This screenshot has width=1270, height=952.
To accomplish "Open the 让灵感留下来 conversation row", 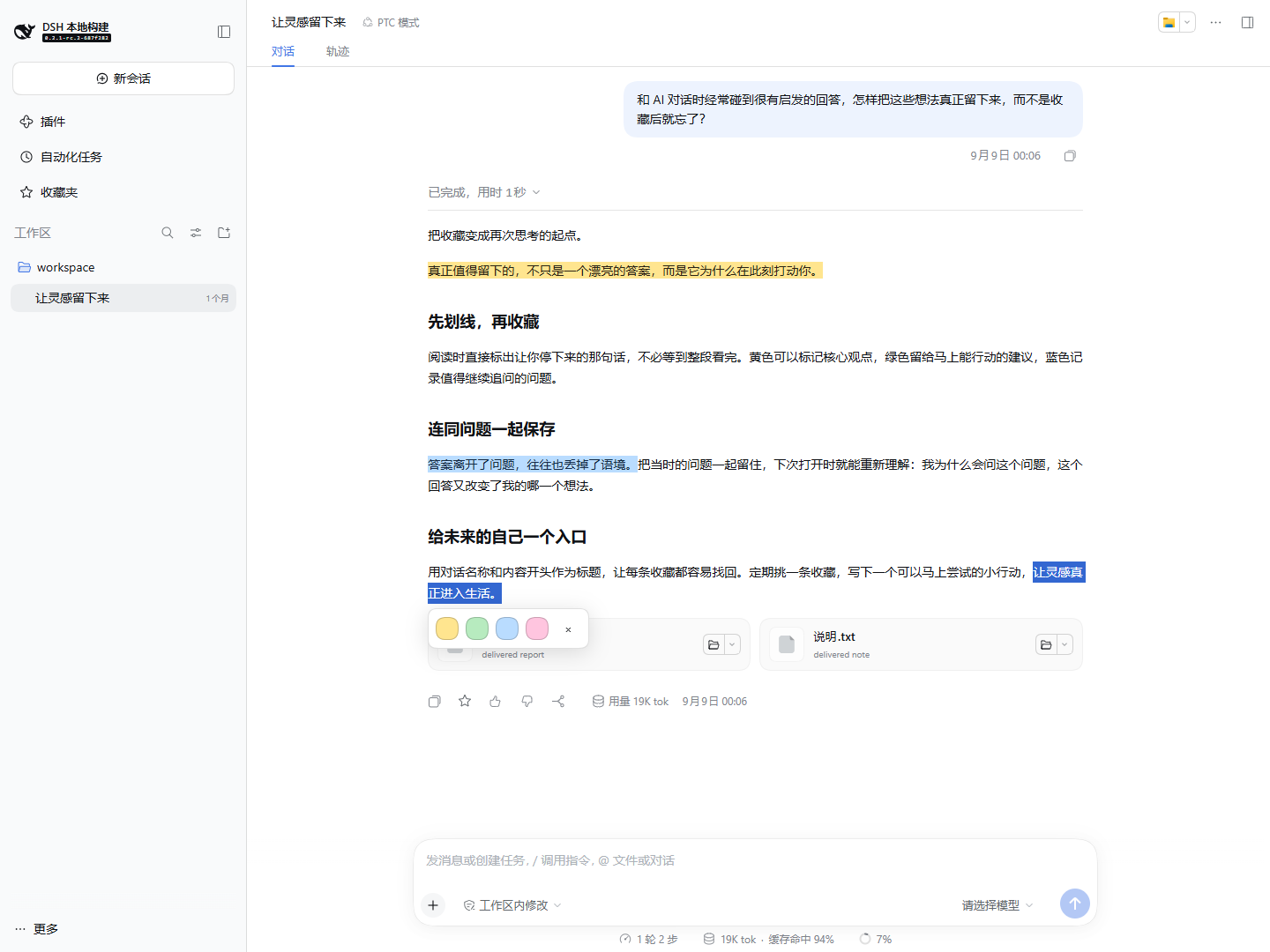I will [x=123, y=298].
